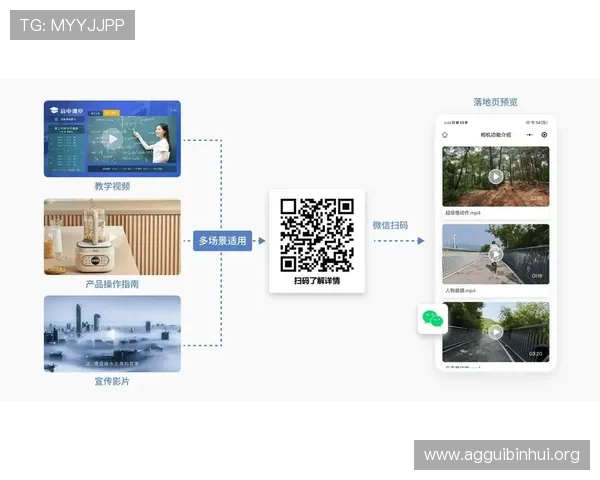Image resolution: width=600 pixels, height=480 pixels.
Task: Open the 产品操作指南 appliance thumbnail
Action: click(112, 237)
